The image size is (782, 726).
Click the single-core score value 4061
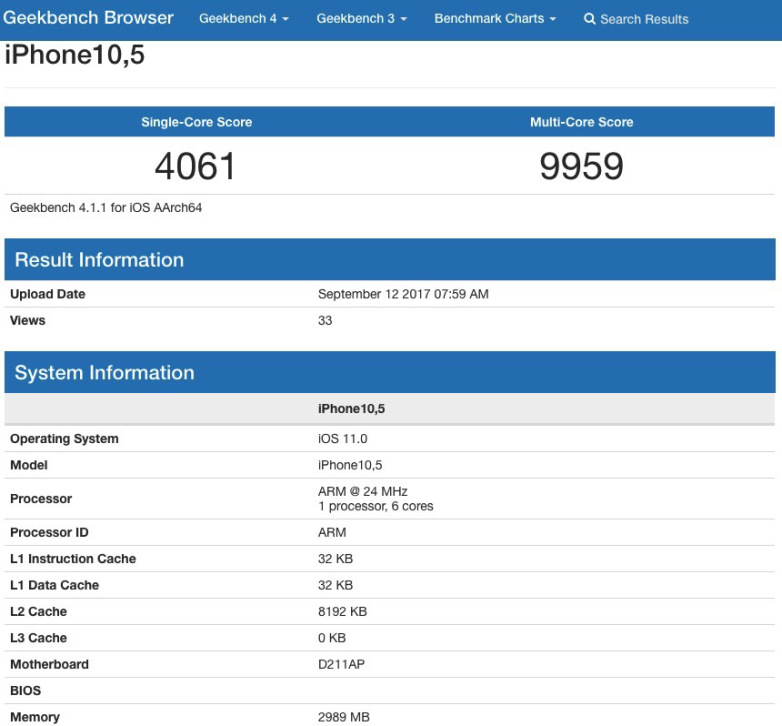click(x=196, y=166)
